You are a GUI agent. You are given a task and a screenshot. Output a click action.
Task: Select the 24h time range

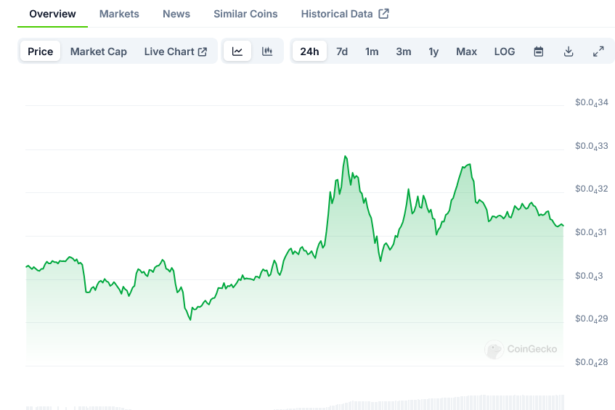coord(310,51)
